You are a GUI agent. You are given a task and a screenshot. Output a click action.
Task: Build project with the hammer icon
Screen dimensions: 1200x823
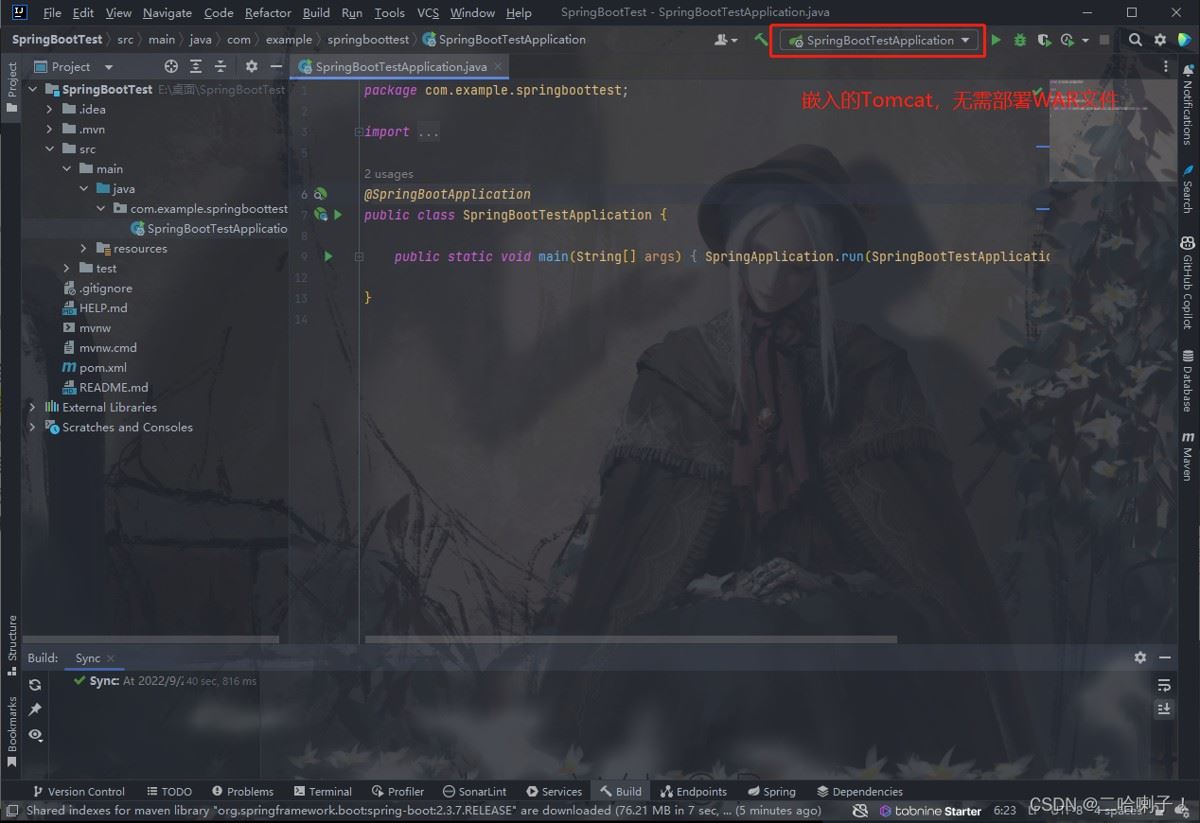(x=761, y=40)
